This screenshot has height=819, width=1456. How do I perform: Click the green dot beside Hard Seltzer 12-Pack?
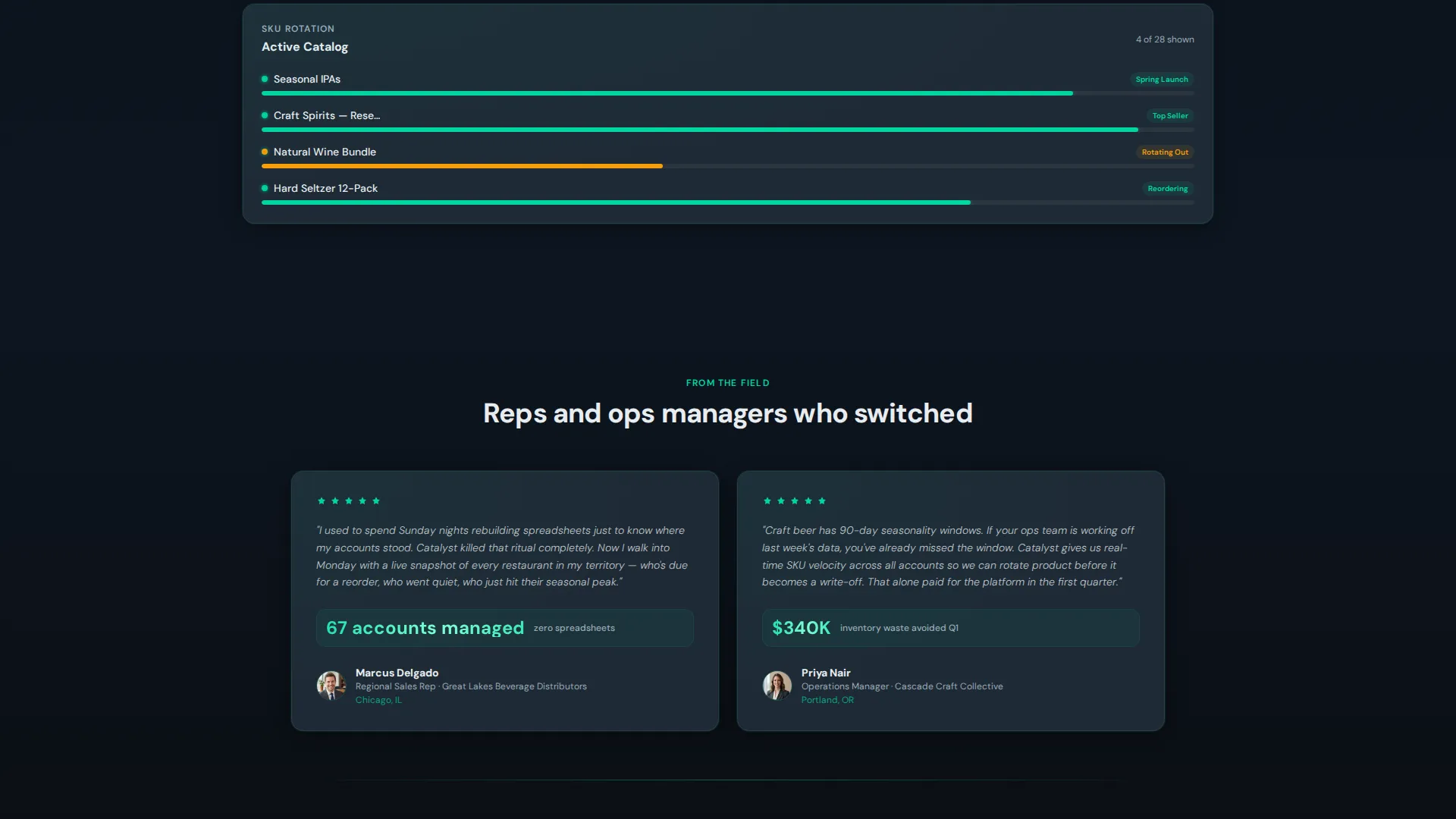coord(265,188)
